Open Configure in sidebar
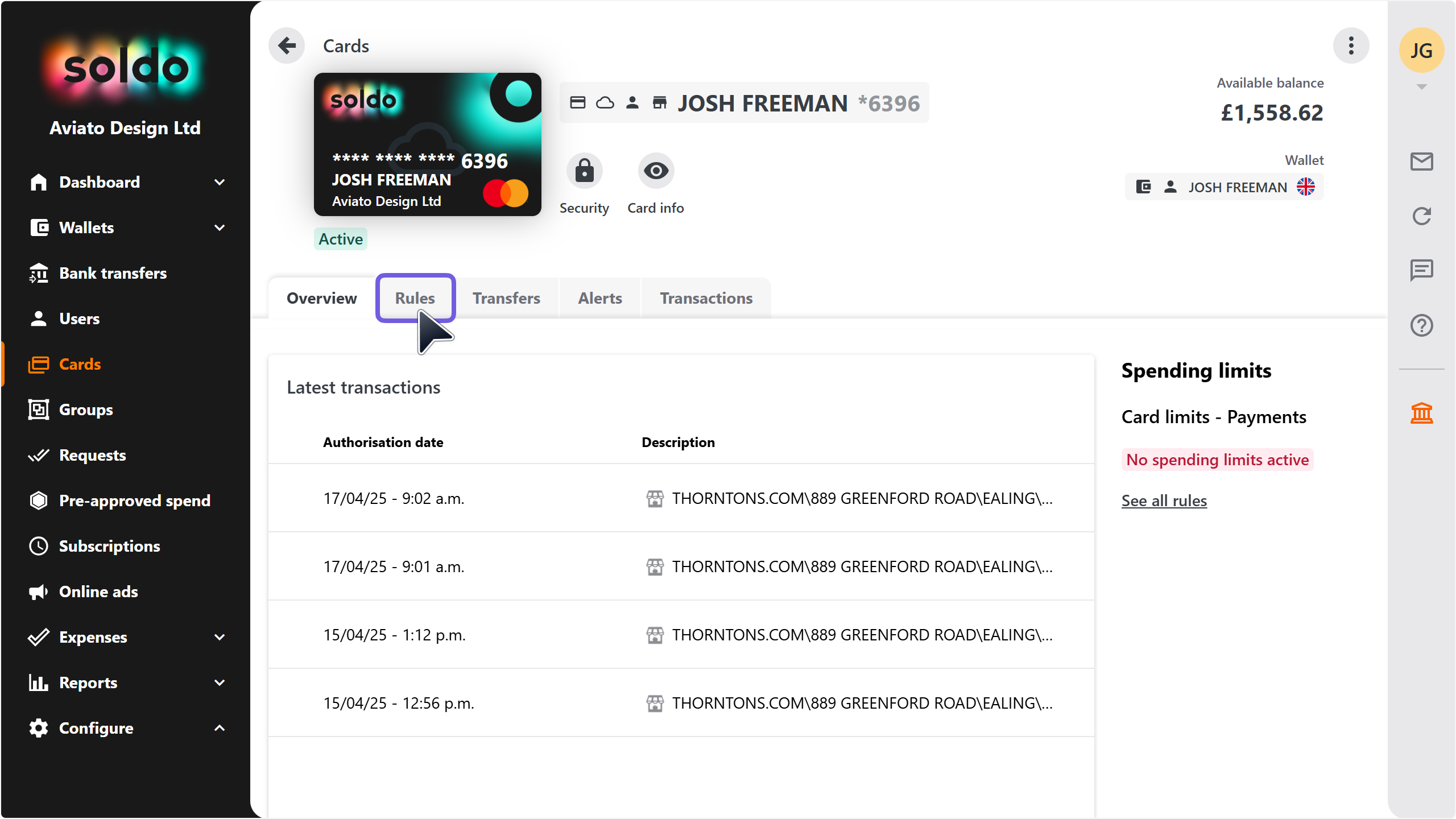 click(x=96, y=728)
